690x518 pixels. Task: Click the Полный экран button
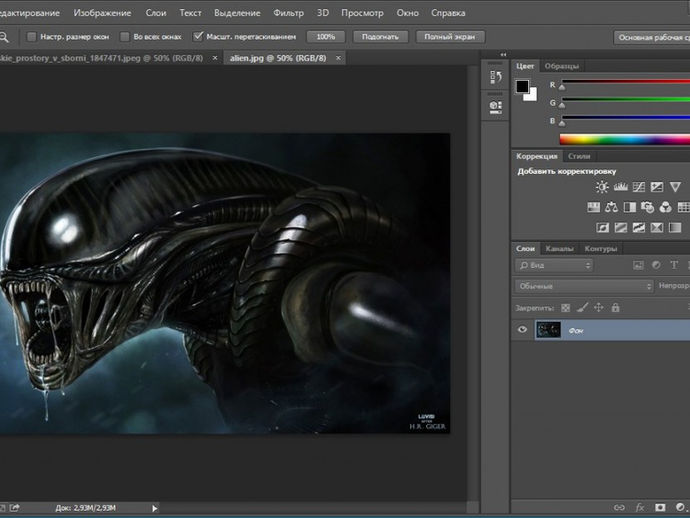450,37
